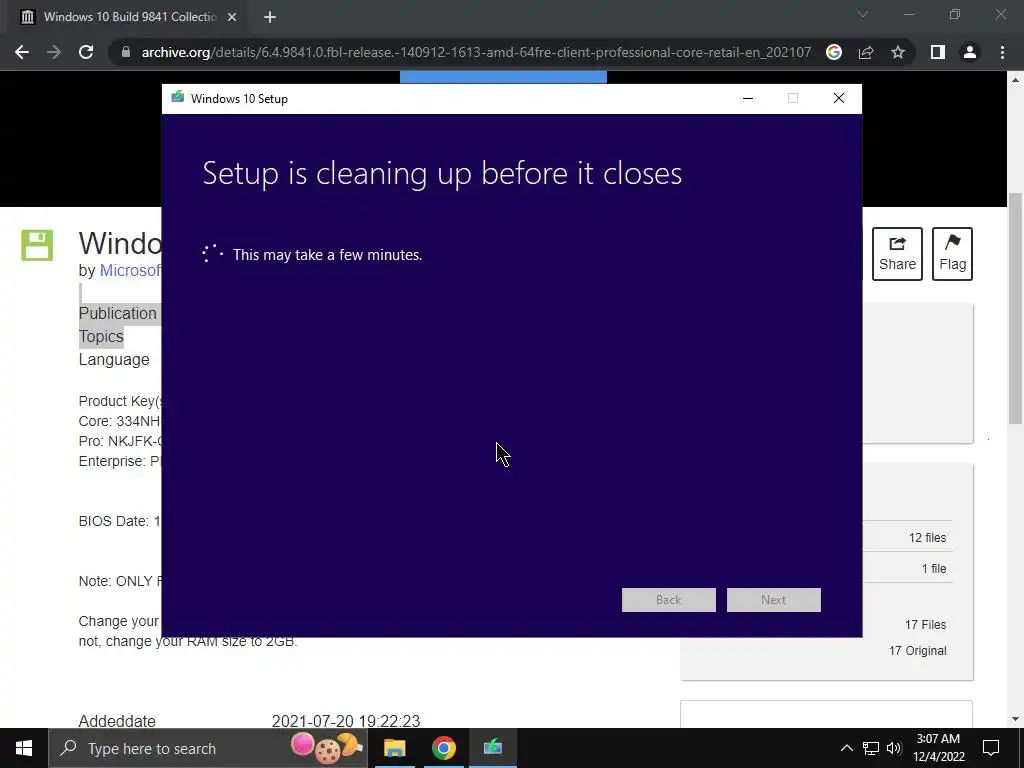This screenshot has height=768, width=1024.
Task: Click the green floppy disk software icon
Action: click(x=37, y=246)
